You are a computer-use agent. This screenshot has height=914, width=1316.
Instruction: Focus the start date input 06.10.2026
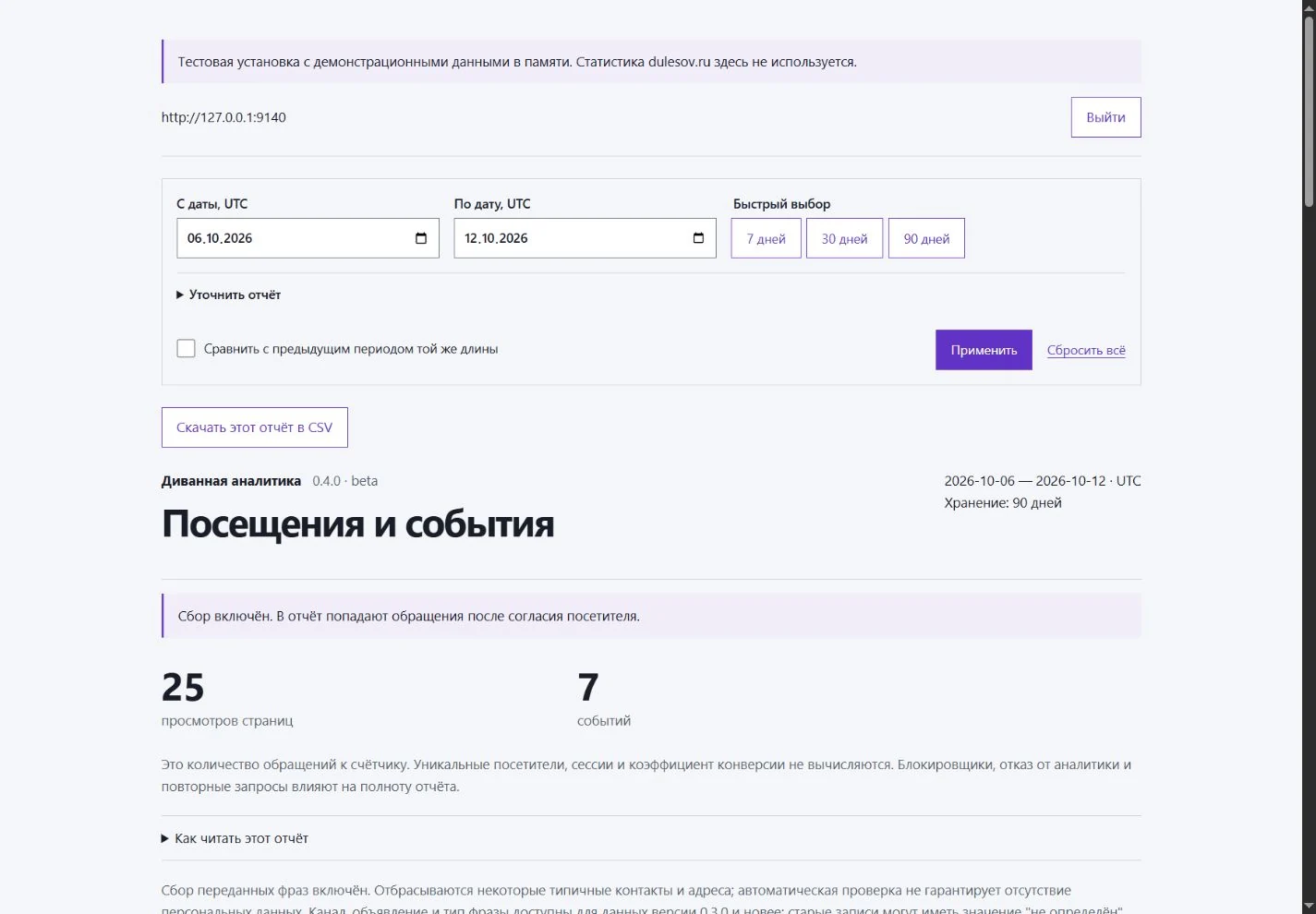coord(296,238)
